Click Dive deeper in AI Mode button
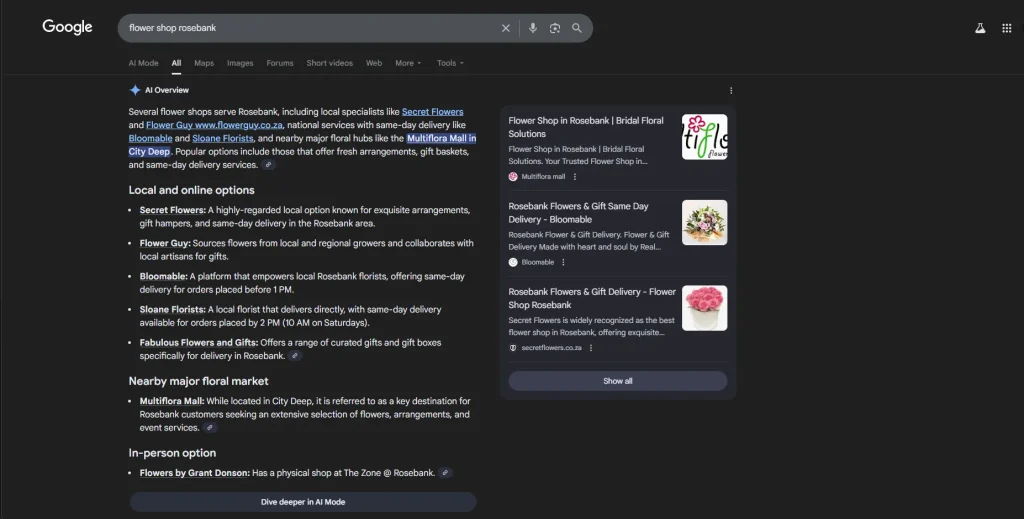Screen dimensions: 1024x519 [302, 502]
